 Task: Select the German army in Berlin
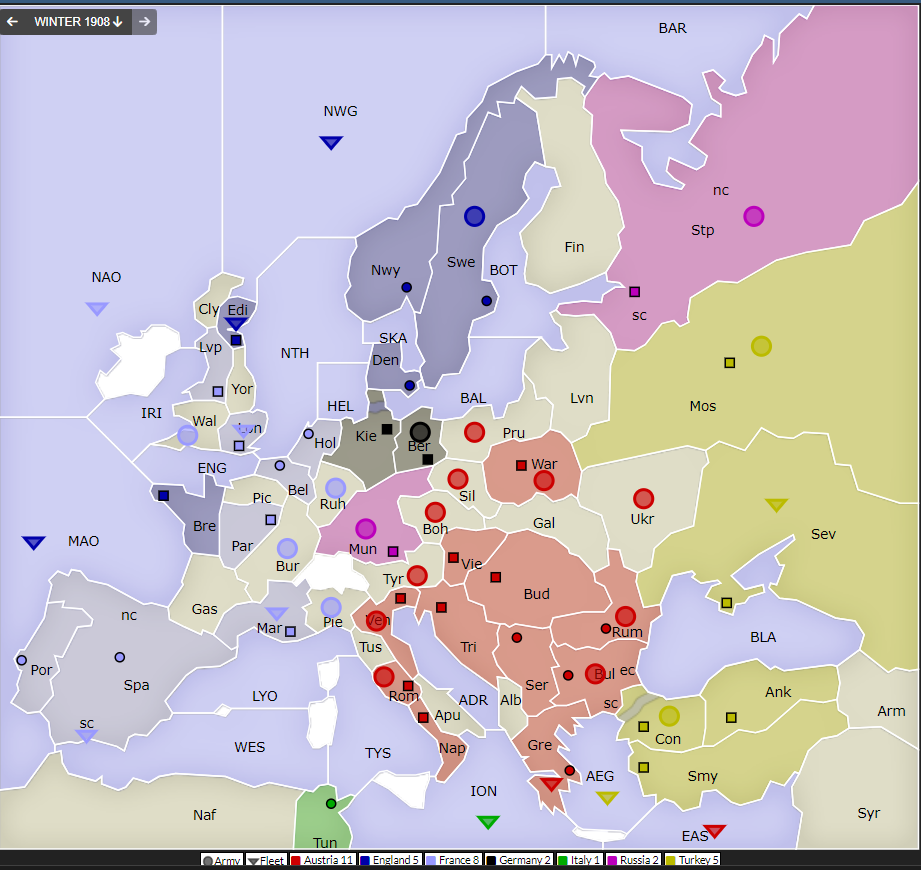[420, 432]
